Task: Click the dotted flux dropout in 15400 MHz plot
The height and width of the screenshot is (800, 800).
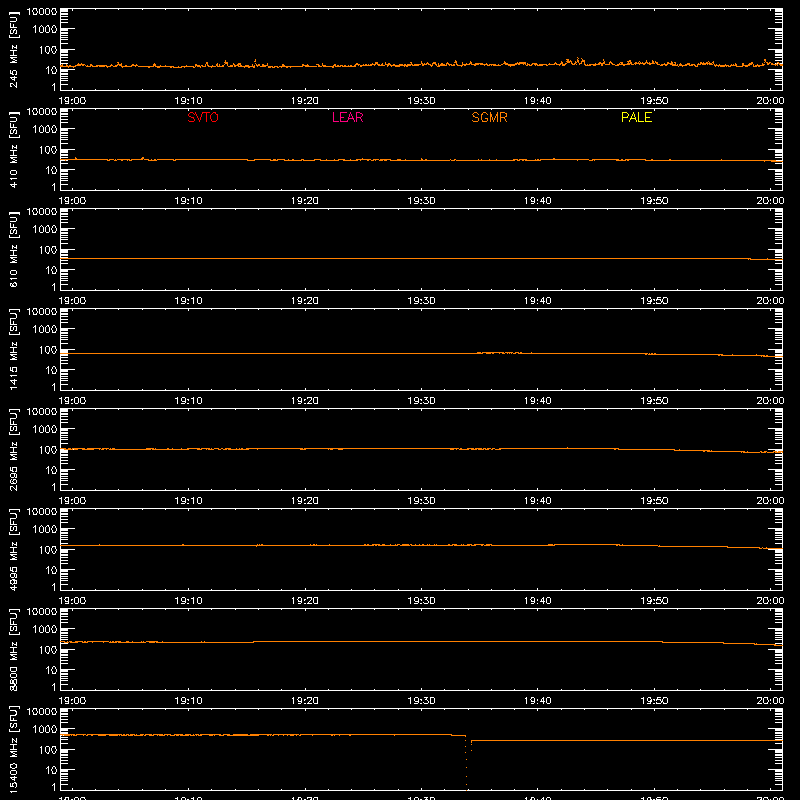Action: (466, 763)
